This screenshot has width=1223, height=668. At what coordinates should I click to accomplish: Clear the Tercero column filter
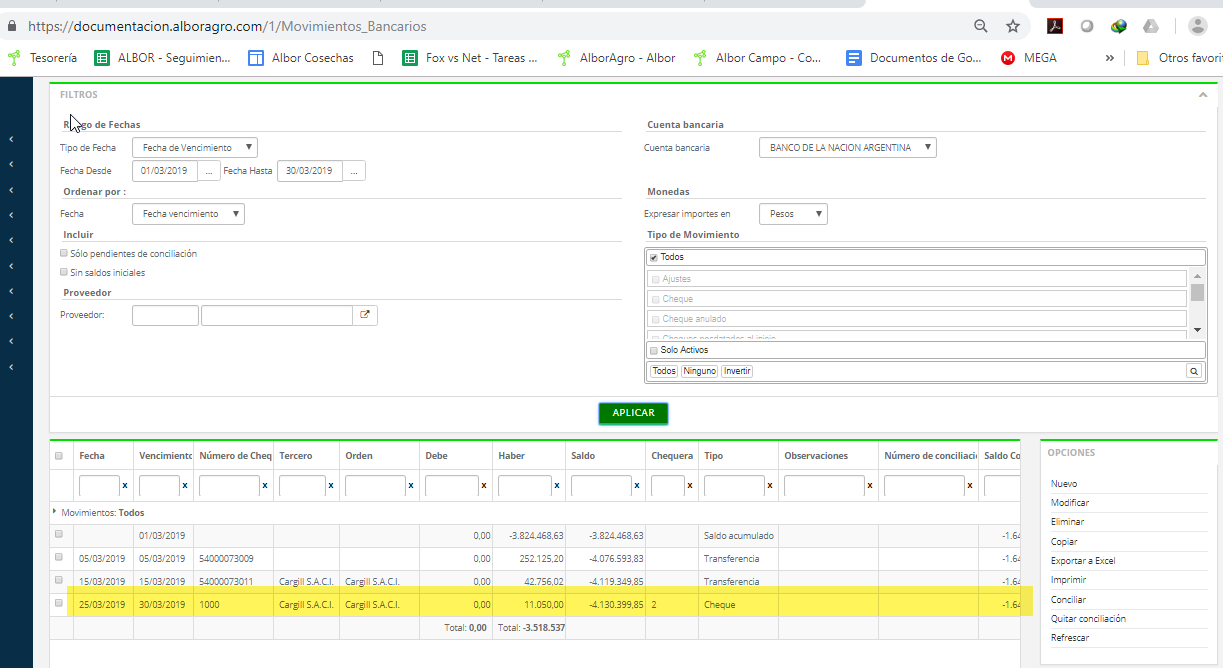tap(330, 486)
